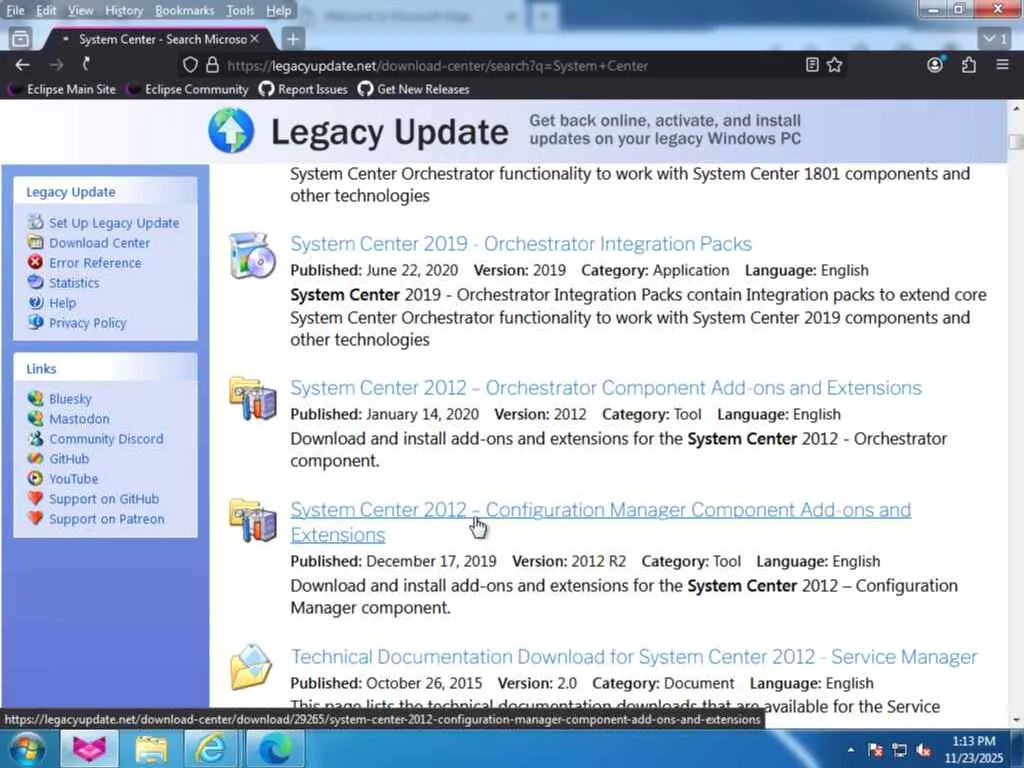Open Mastodon link in Links panel
The height and width of the screenshot is (768, 1024).
click(79, 419)
